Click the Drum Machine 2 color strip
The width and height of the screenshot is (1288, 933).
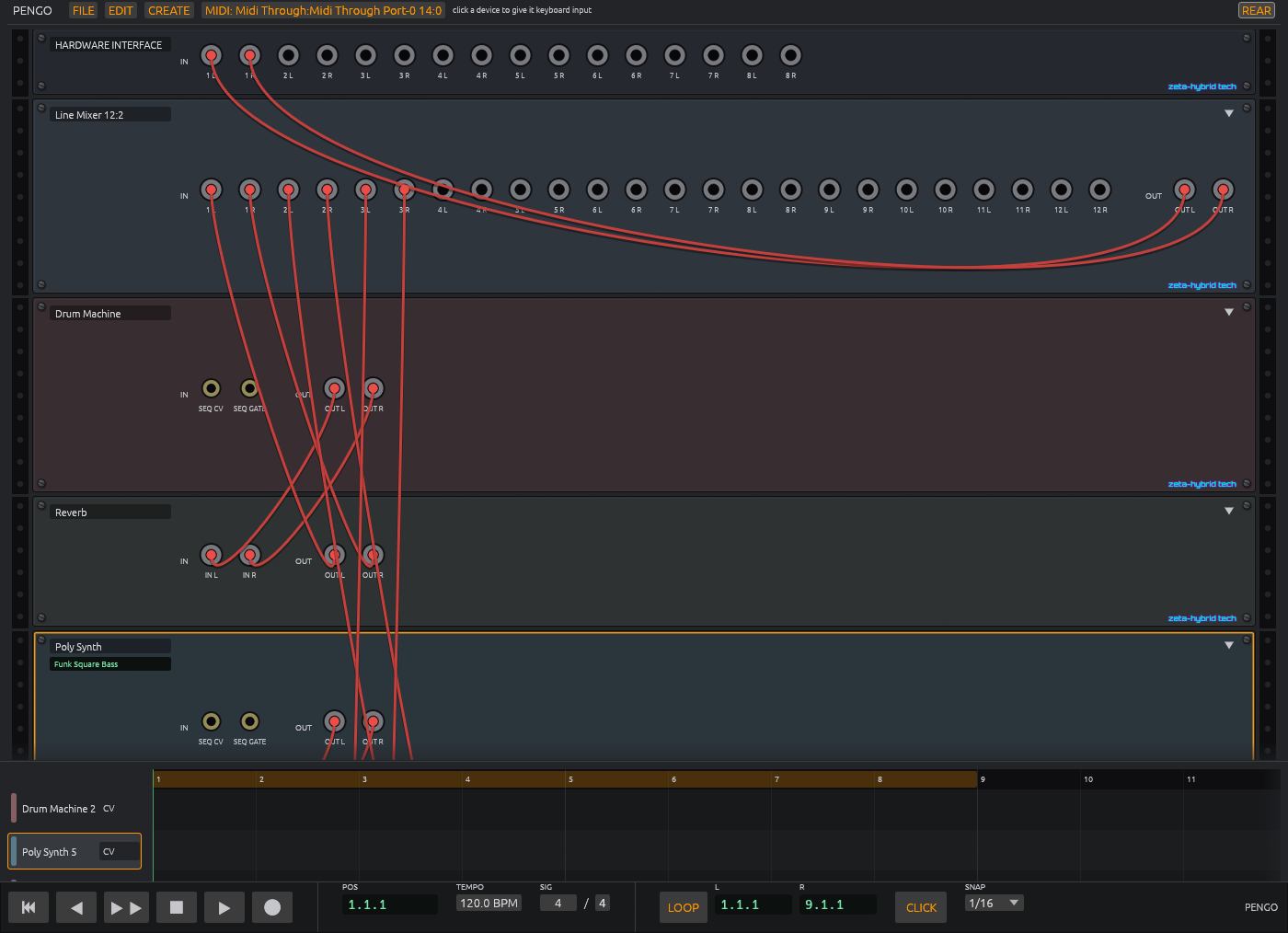[x=14, y=808]
